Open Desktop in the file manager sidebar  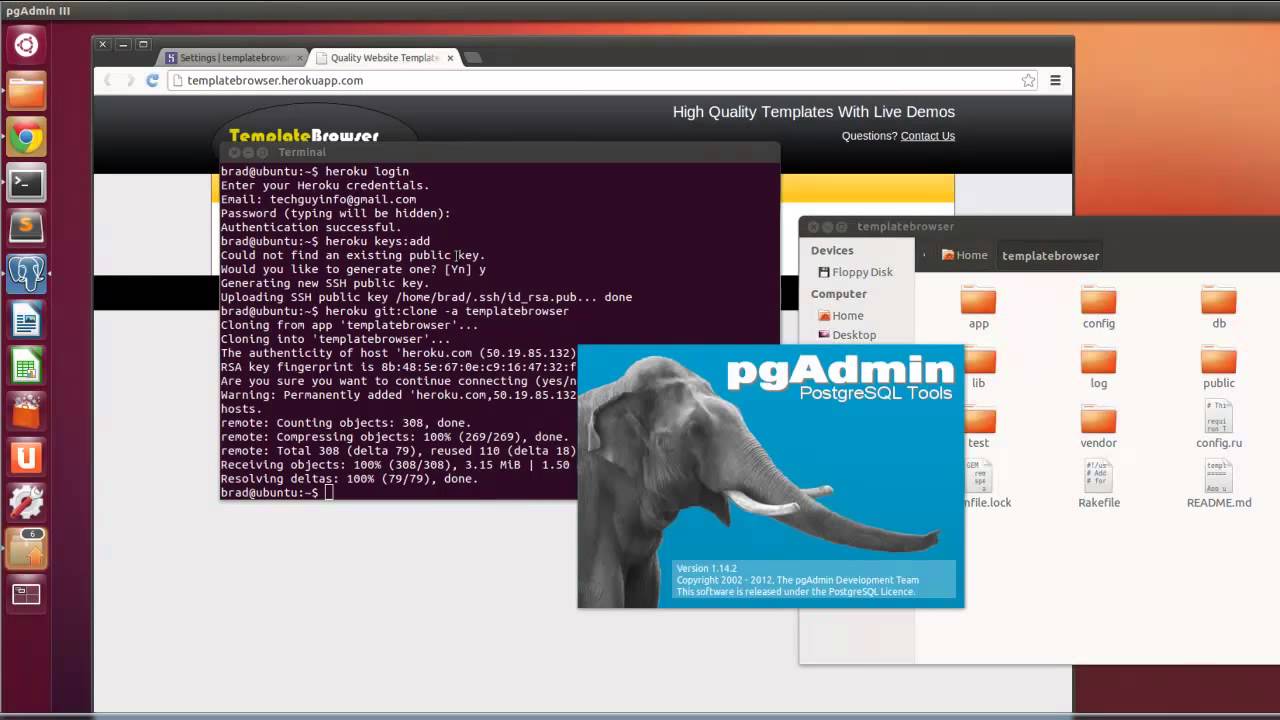[x=847, y=335]
